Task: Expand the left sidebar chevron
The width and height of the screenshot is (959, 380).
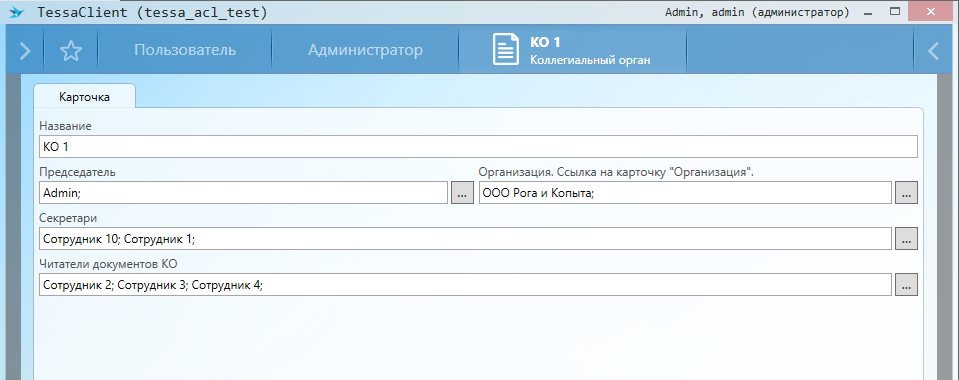Action: 24,51
